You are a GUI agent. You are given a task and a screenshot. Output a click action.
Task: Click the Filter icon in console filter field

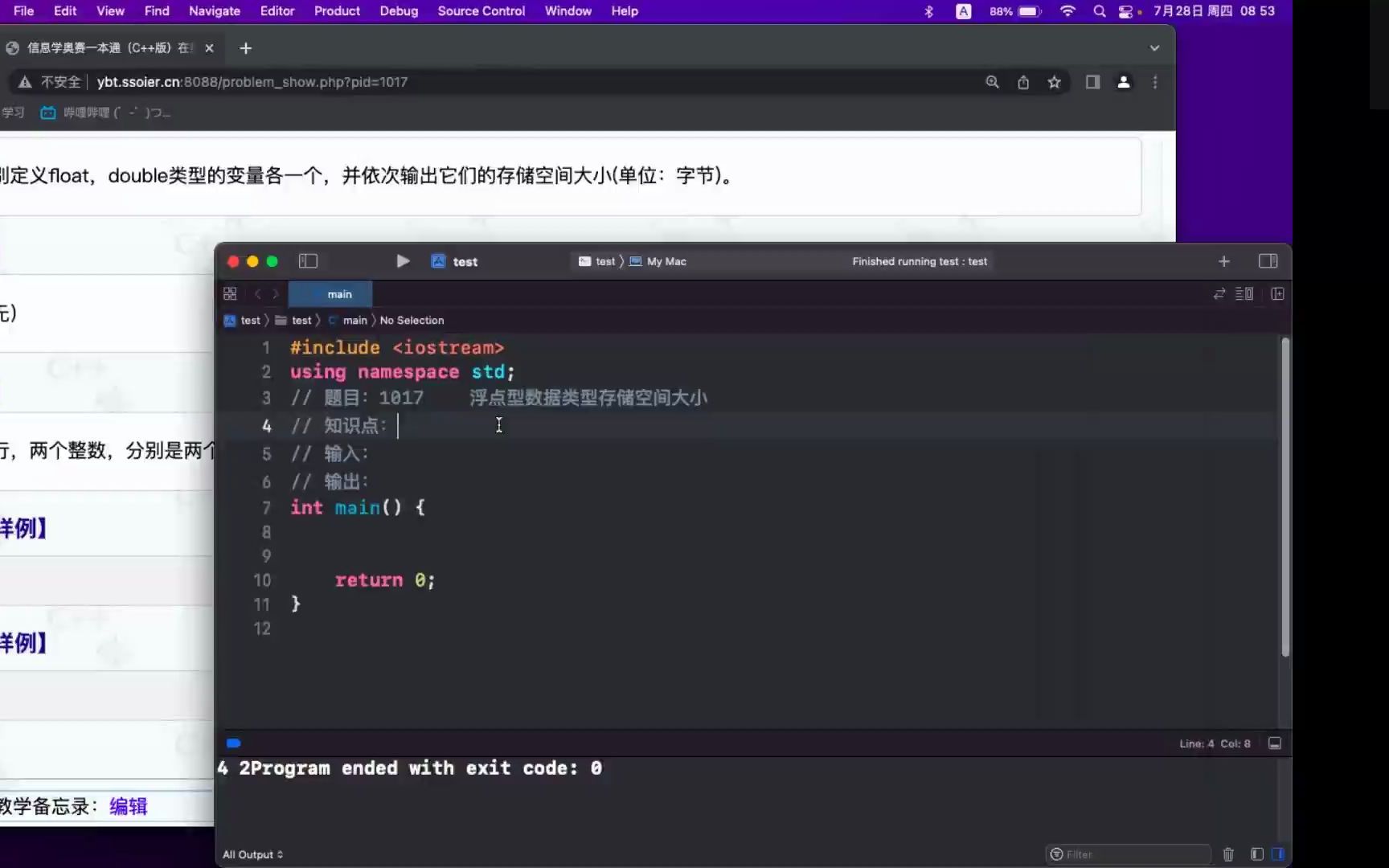pyautogui.click(x=1058, y=854)
